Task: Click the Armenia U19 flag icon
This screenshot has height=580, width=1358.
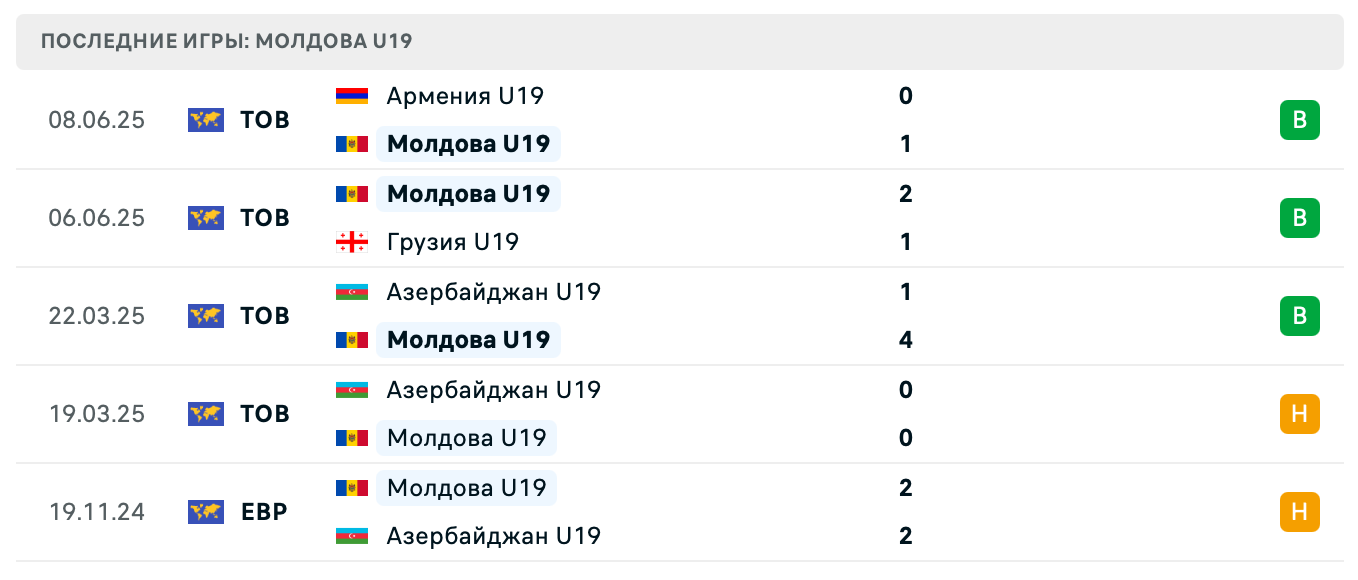Action: 352,96
